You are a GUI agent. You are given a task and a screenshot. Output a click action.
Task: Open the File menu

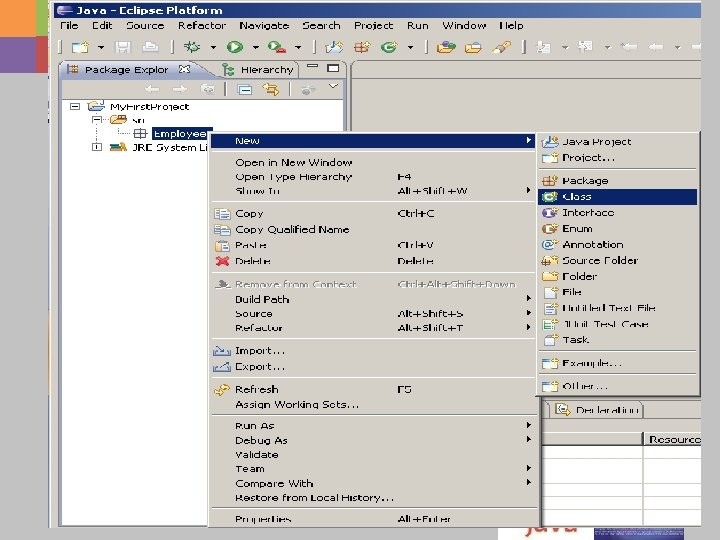pyautogui.click(x=69, y=26)
